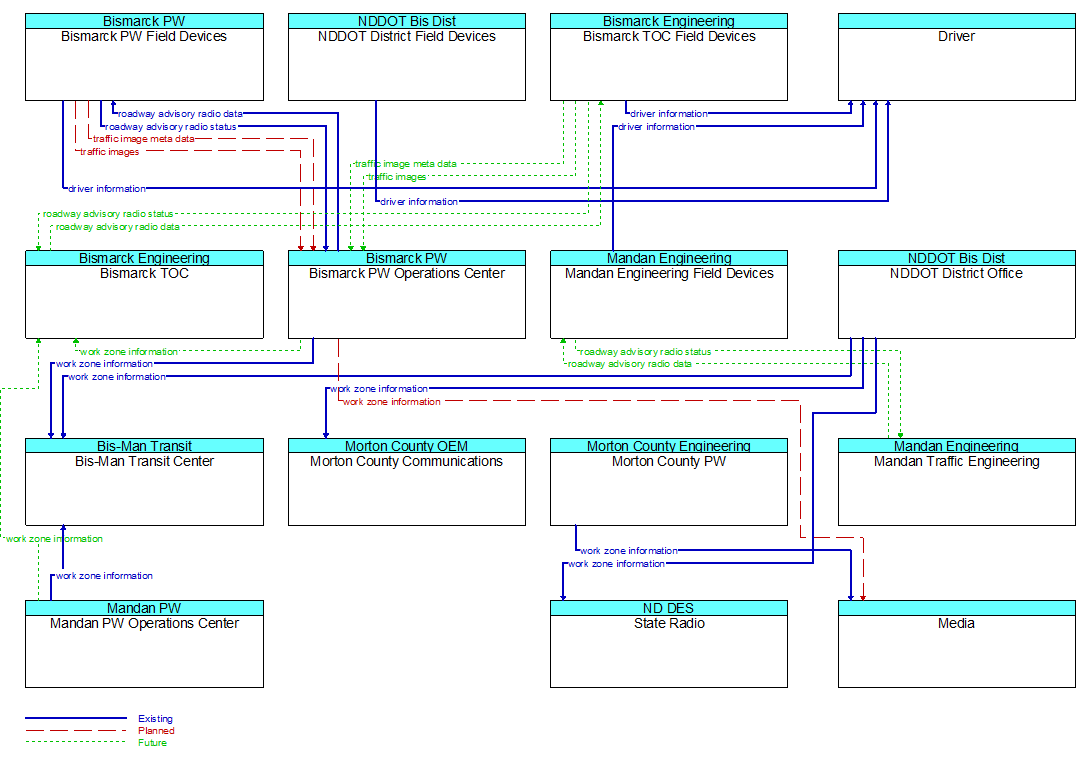Click the red 'work zone information' label
Image resolution: width=1086 pixels, height=761 pixels.
coord(392,402)
